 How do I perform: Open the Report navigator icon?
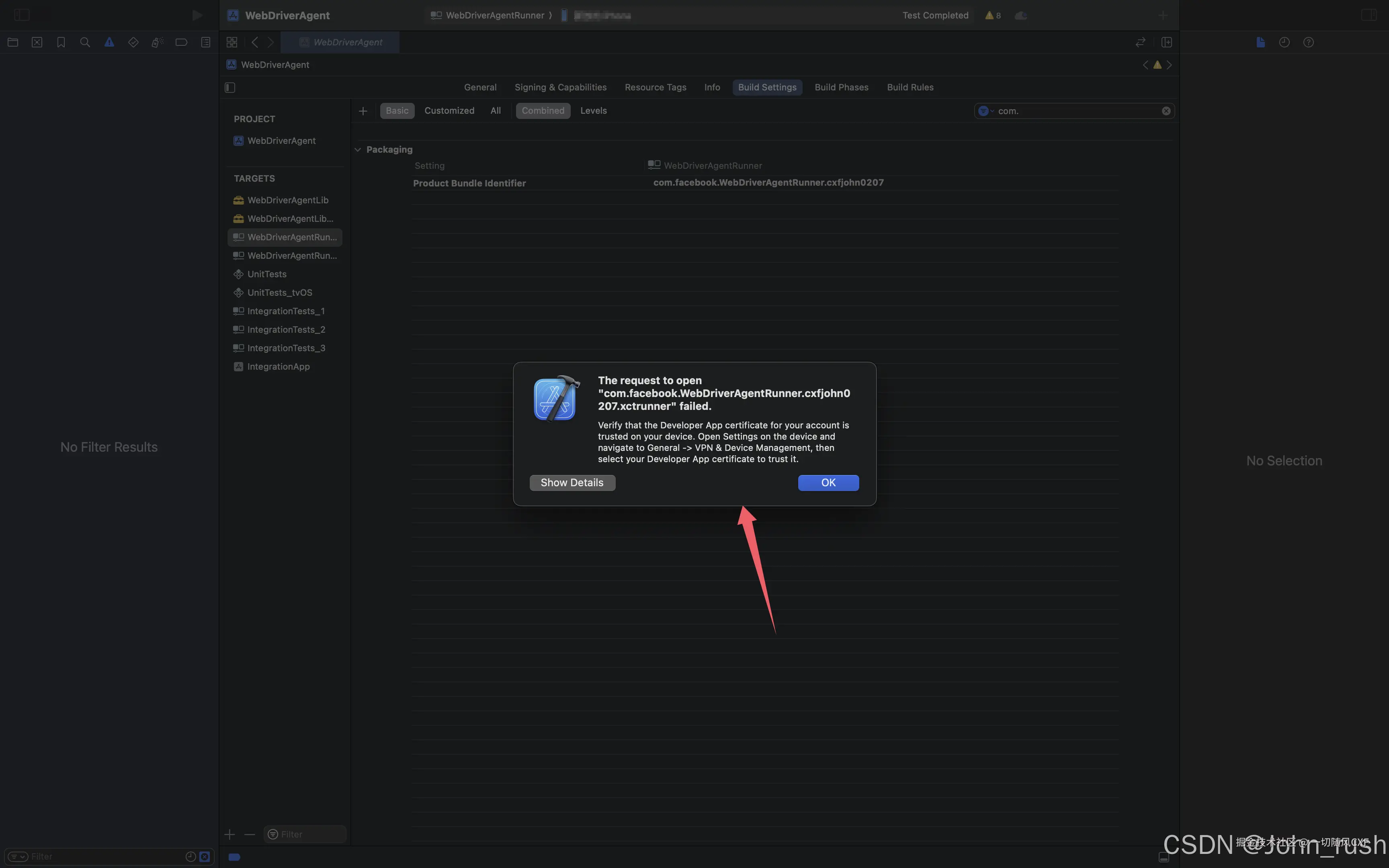[x=205, y=42]
